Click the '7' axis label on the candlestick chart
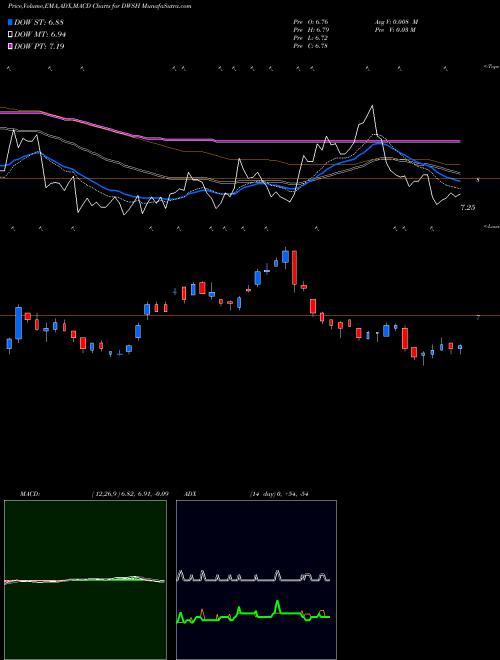The height and width of the screenshot is (660, 500). coord(478,318)
